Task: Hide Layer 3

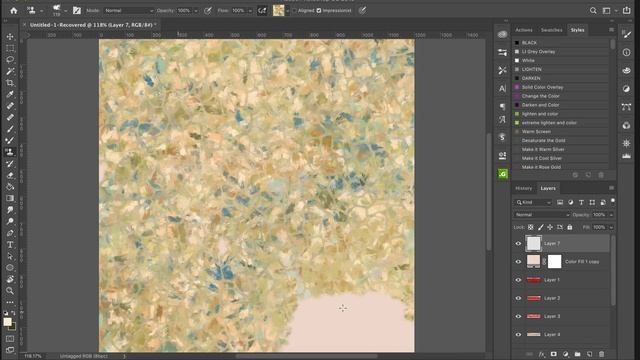Action: click(518, 316)
